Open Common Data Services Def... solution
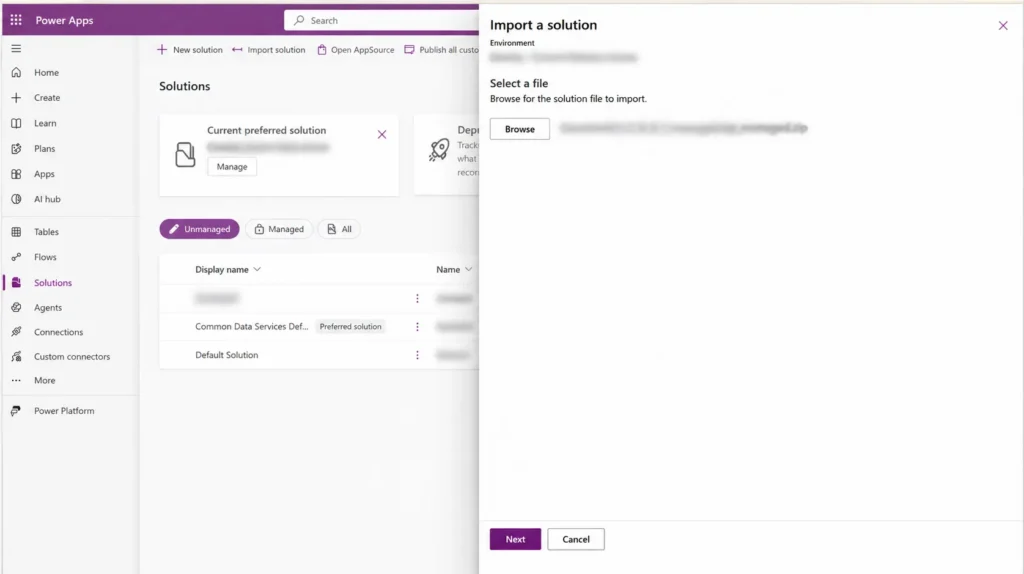1024x574 pixels. (251, 327)
